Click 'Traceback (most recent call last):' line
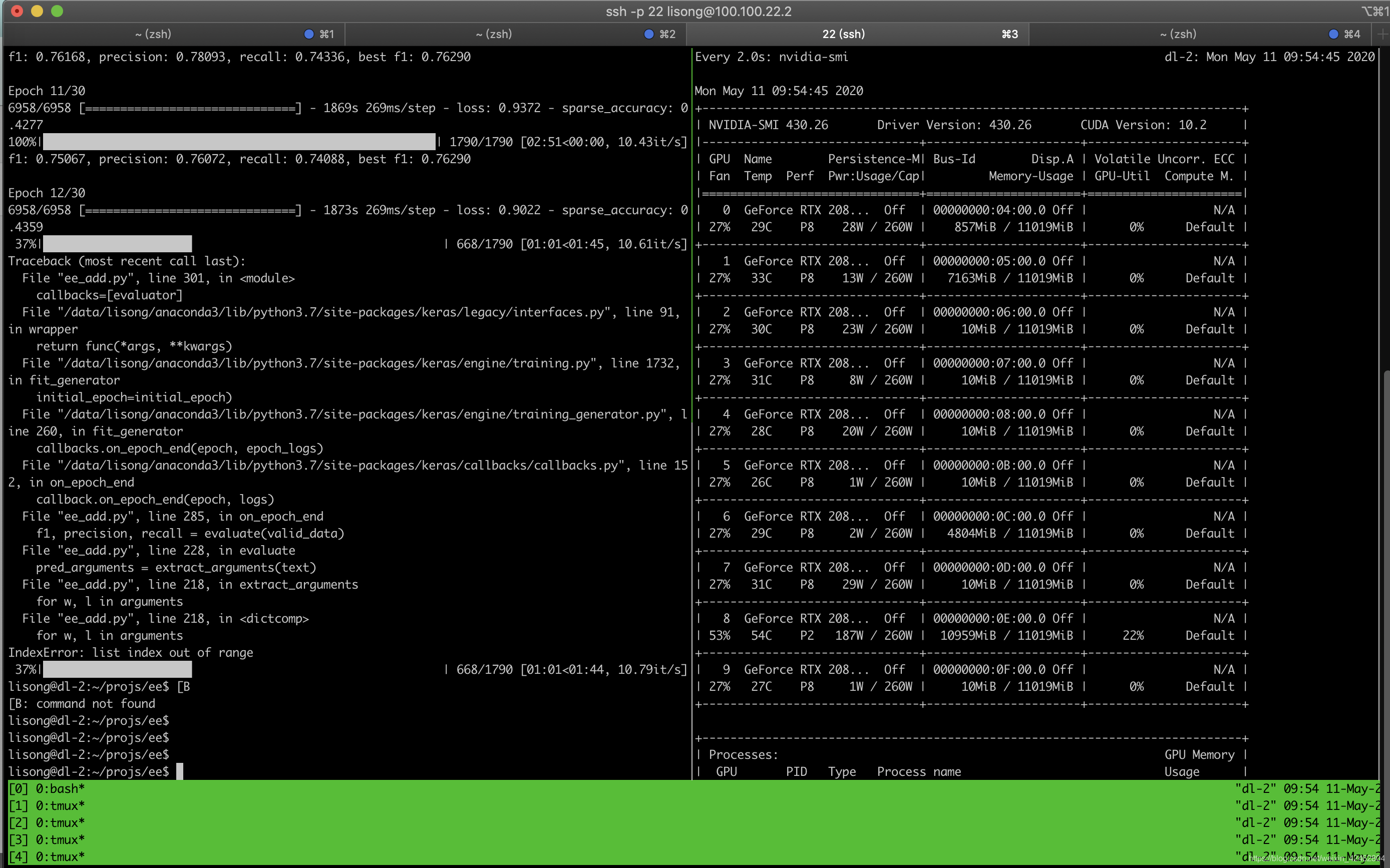This screenshot has height=868, width=1390. click(127, 261)
